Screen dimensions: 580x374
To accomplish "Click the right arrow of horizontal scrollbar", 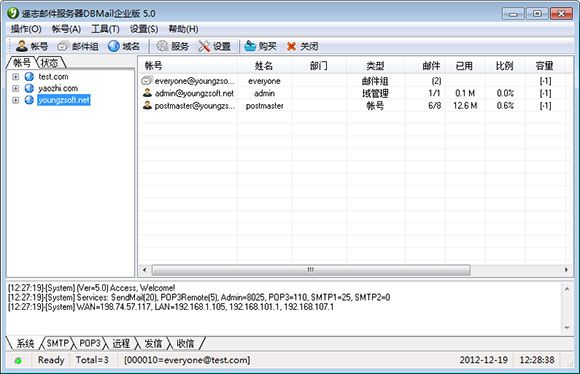I will pyautogui.click(x=566, y=270).
